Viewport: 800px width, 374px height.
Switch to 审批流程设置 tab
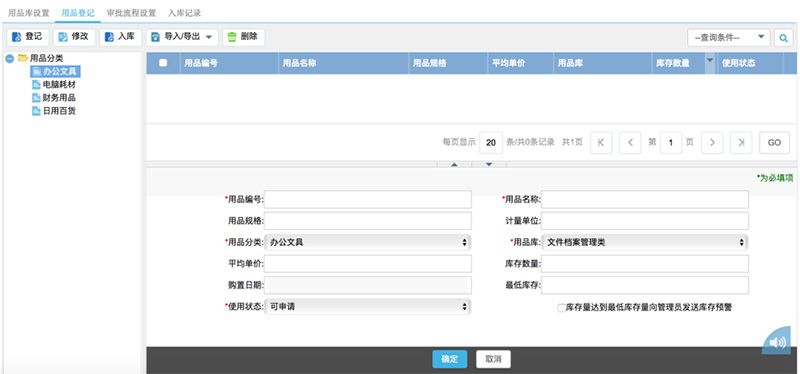(131, 13)
